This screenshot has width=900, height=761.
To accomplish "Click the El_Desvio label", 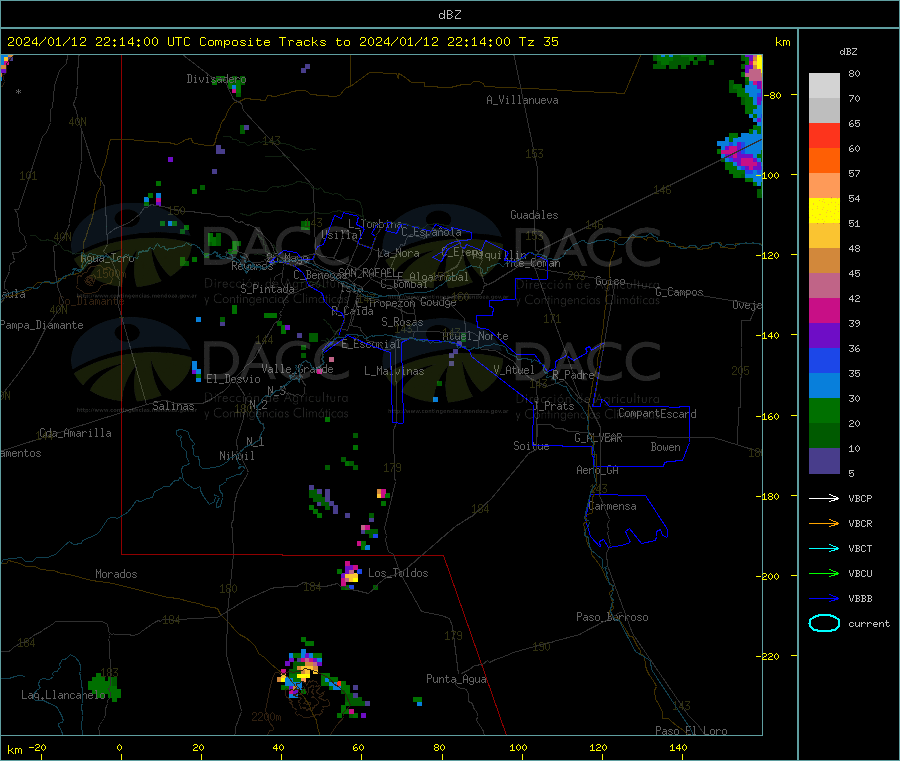I will pyautogui.click(x=233, y=379).
